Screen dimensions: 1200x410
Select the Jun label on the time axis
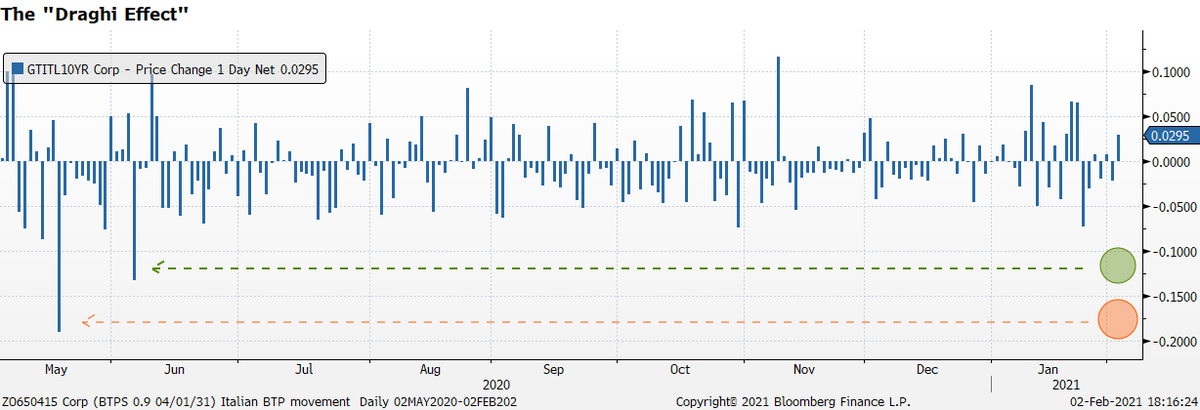tap(174, 369)
